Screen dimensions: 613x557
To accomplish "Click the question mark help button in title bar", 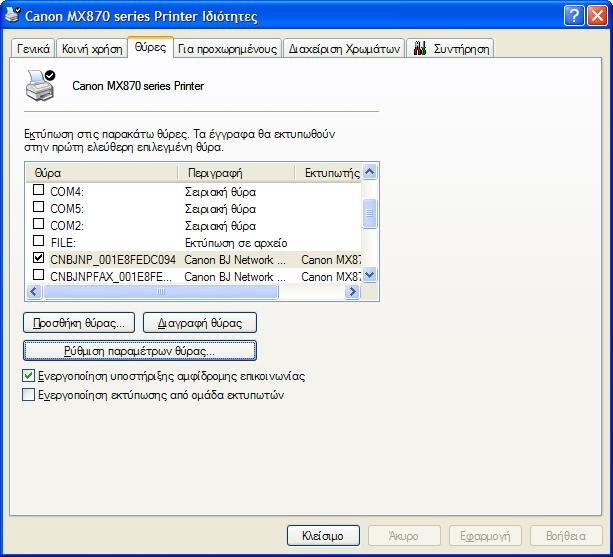I will [574, 16].
